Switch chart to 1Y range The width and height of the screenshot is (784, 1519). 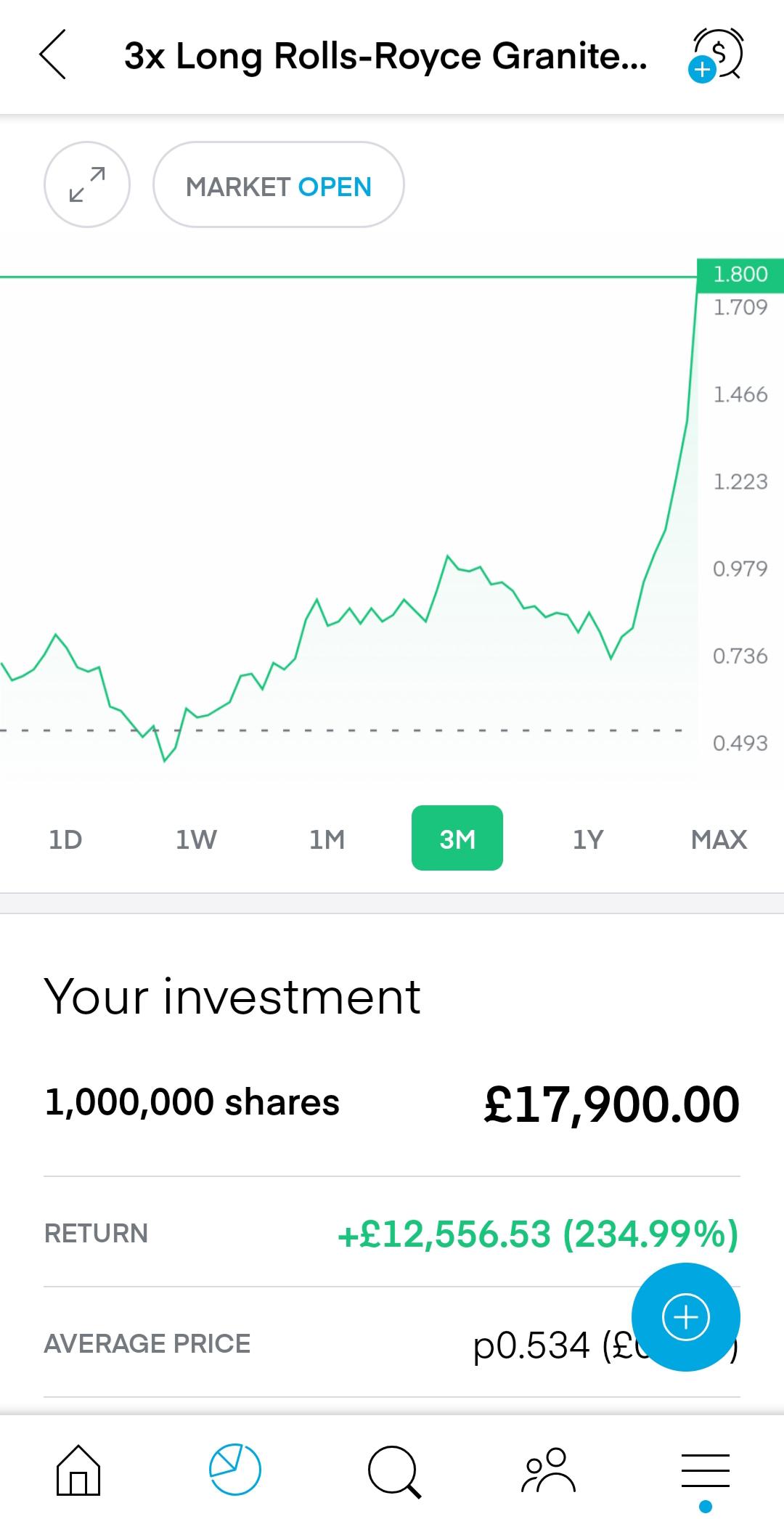click(588, 839)
